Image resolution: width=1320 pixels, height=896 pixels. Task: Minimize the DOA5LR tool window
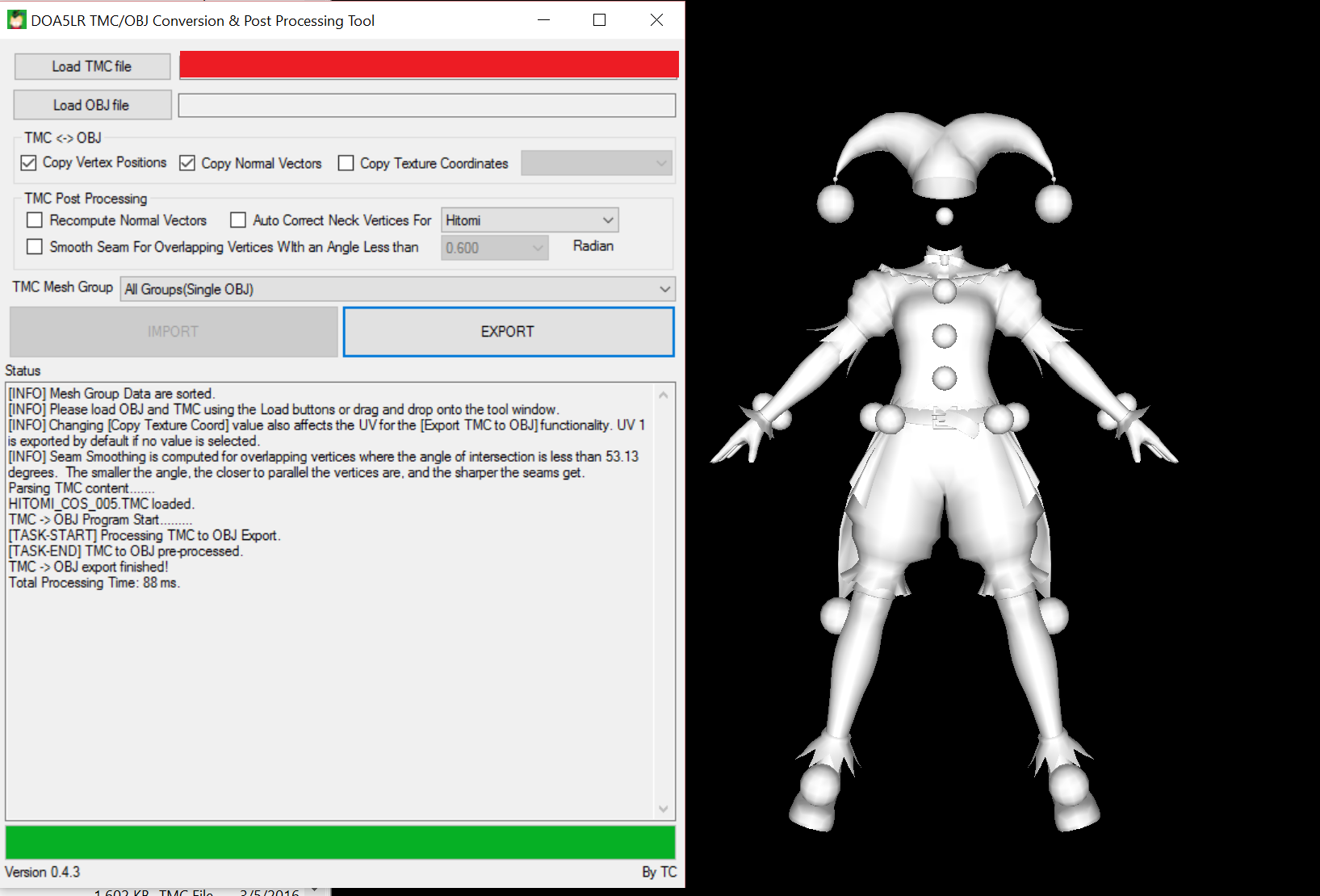pos(543,20)
